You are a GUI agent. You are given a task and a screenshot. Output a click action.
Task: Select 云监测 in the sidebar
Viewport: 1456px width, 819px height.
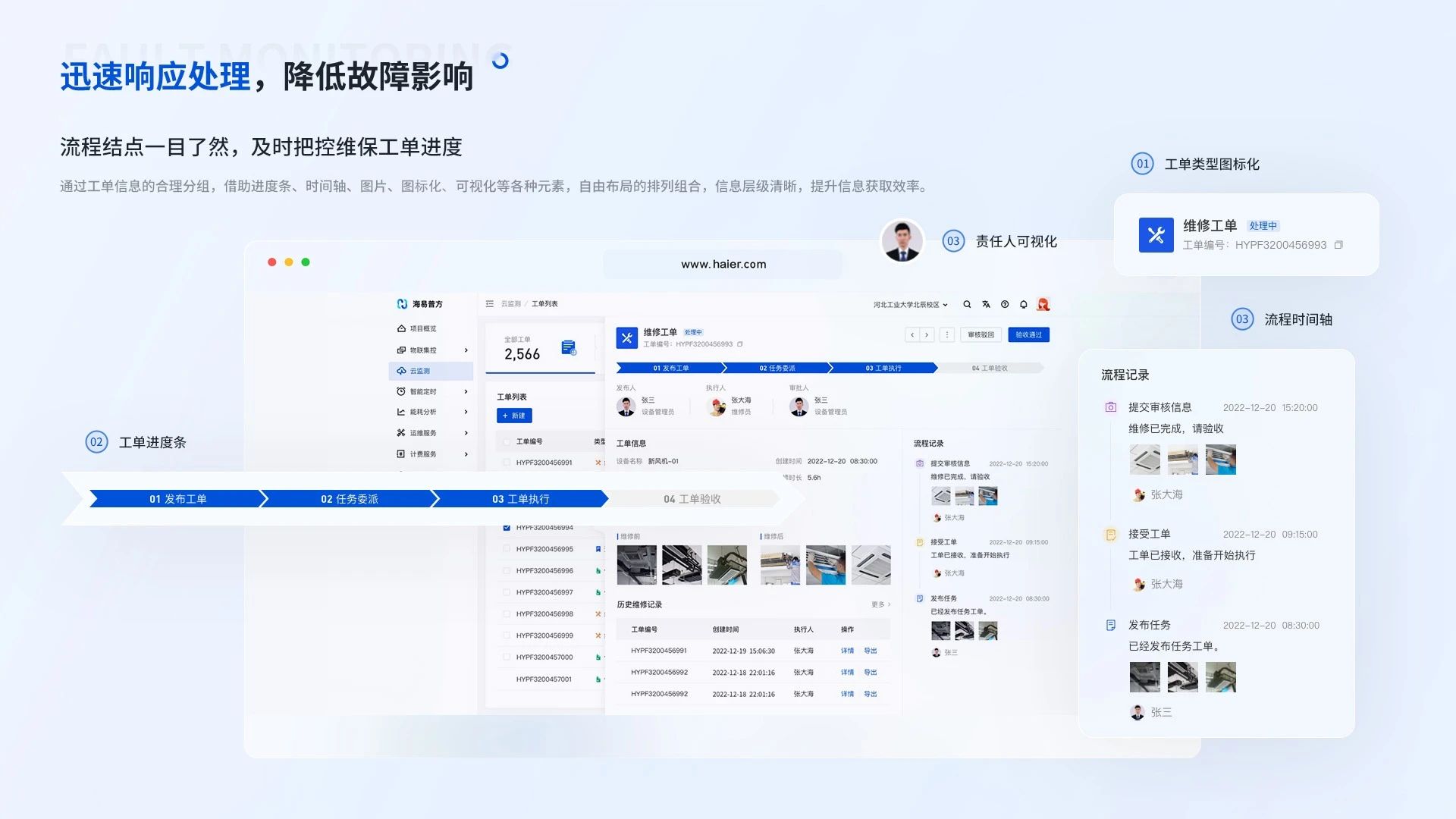(x=420, y=371)
